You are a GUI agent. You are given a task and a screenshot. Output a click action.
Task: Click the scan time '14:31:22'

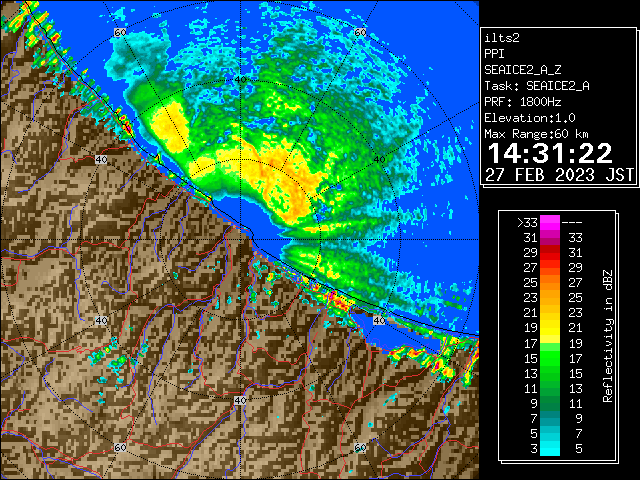550,153
